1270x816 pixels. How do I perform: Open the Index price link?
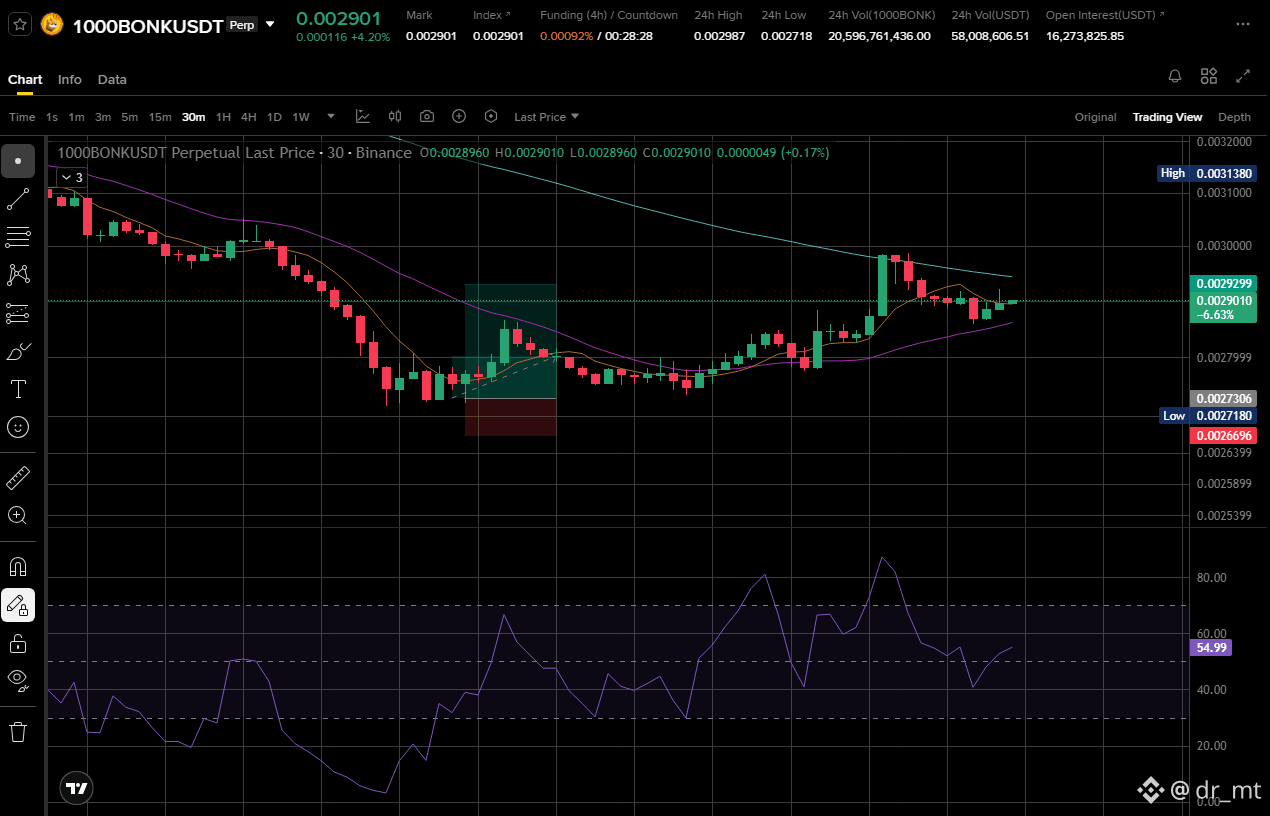pos(492,15)
